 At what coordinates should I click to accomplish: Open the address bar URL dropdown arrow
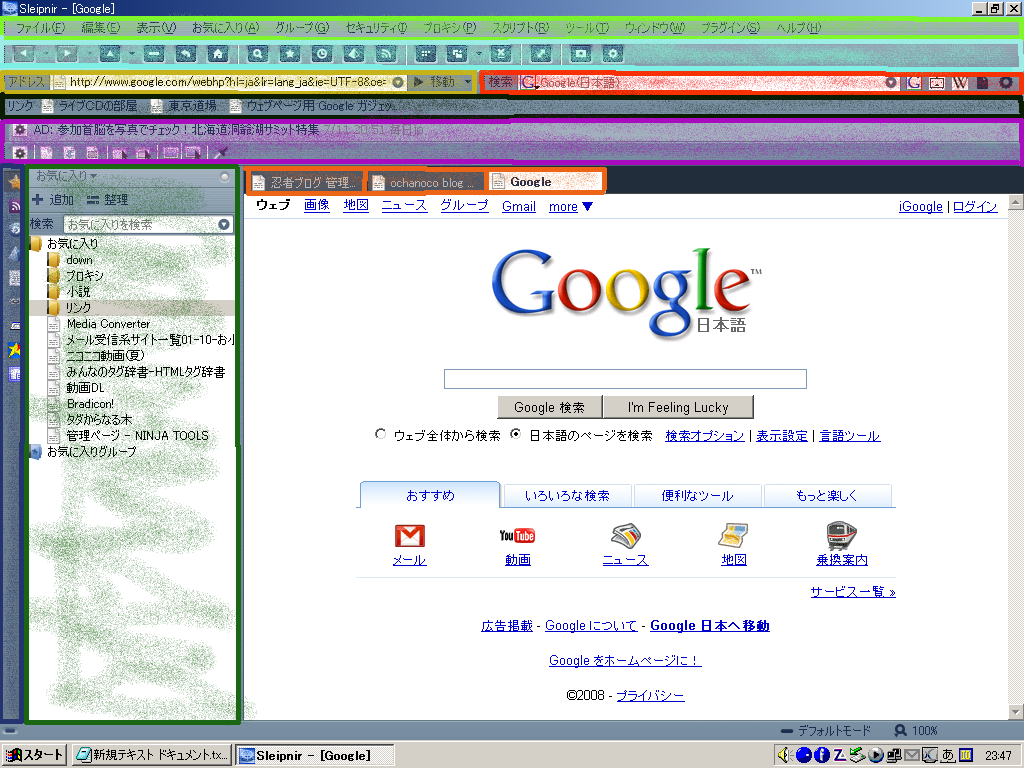(398, 82)
